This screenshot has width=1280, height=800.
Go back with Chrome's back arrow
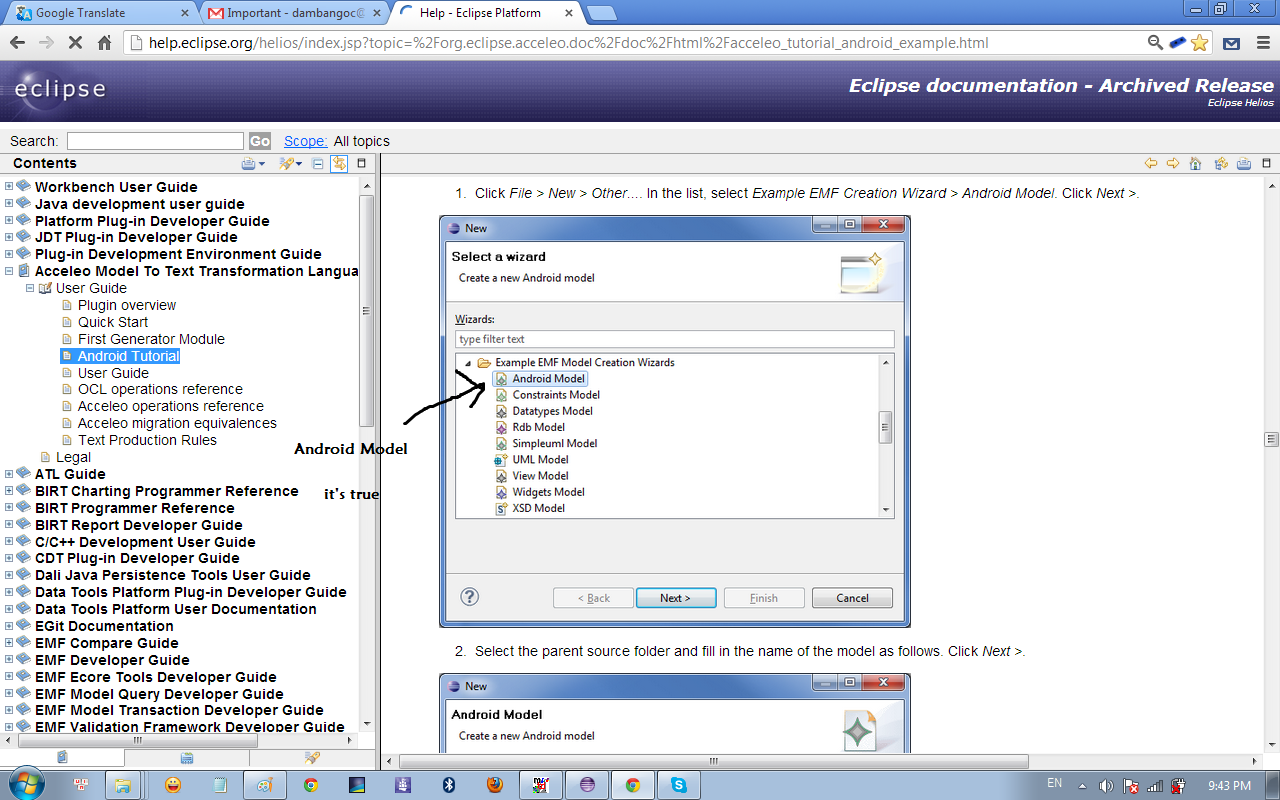click(x=17, y=43)
